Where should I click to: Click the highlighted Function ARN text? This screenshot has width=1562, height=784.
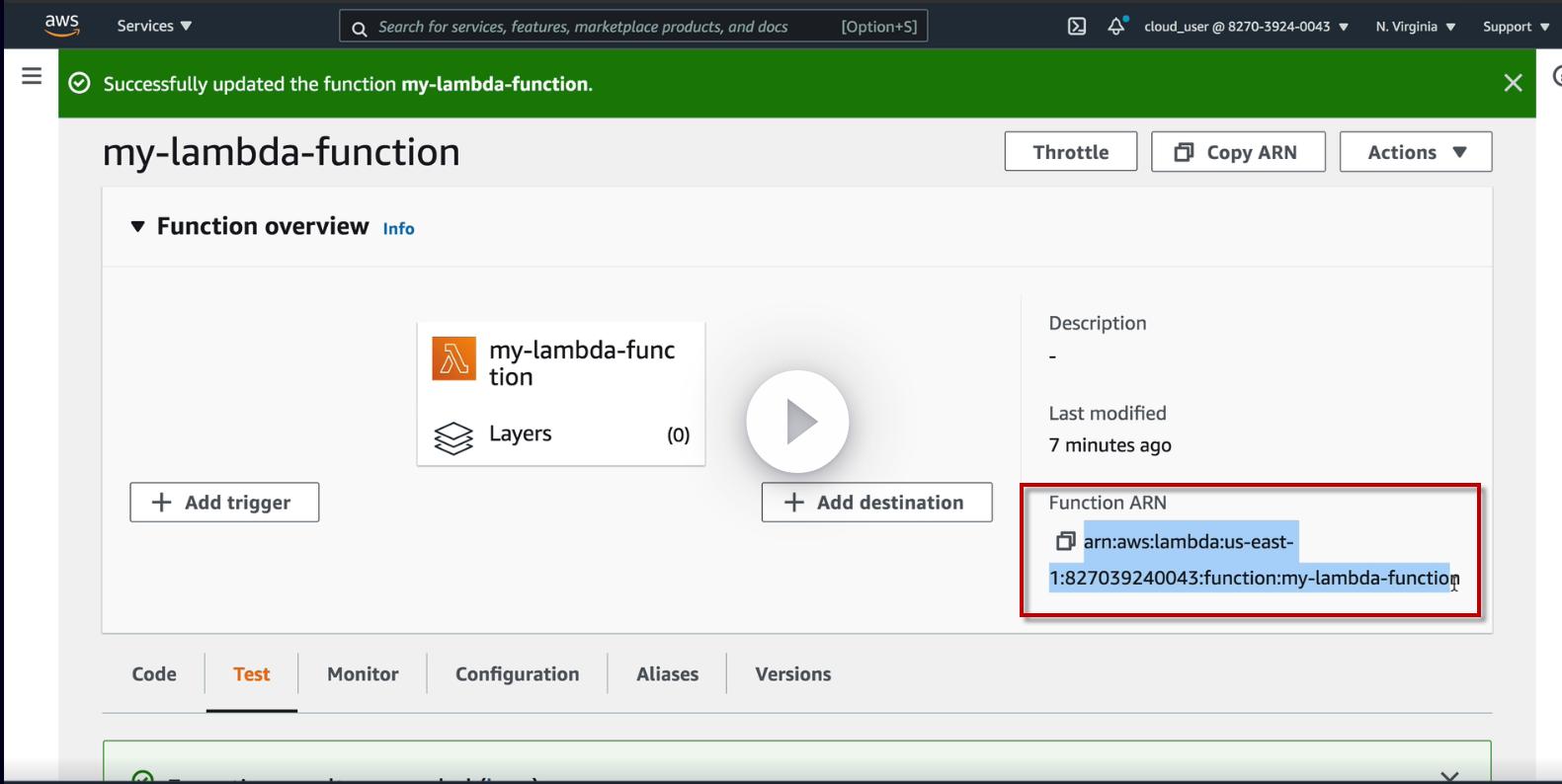click(x=1253, y=559)
